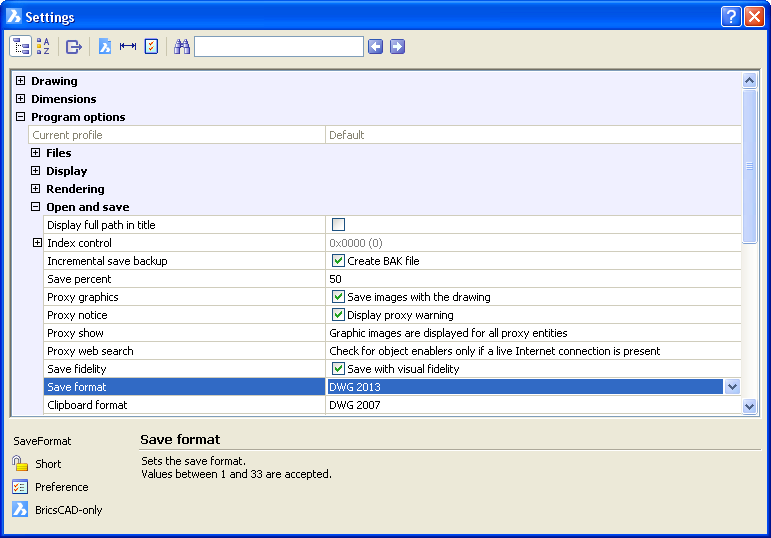Click the vertical scrollbar thumb
771x538 pixels.
point(749,166)
